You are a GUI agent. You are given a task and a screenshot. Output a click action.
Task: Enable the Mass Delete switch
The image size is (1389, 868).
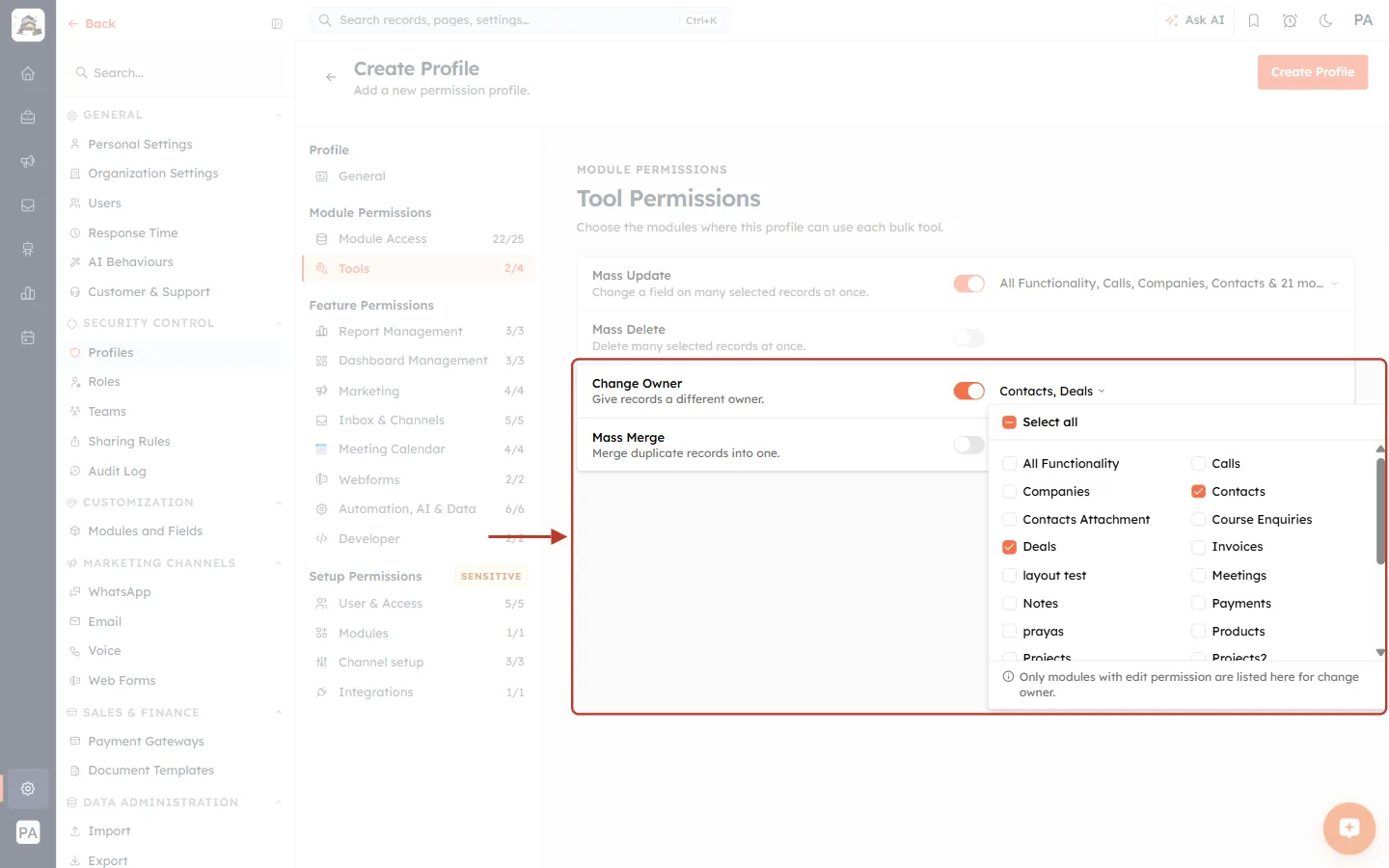click(x=969, y=338)
